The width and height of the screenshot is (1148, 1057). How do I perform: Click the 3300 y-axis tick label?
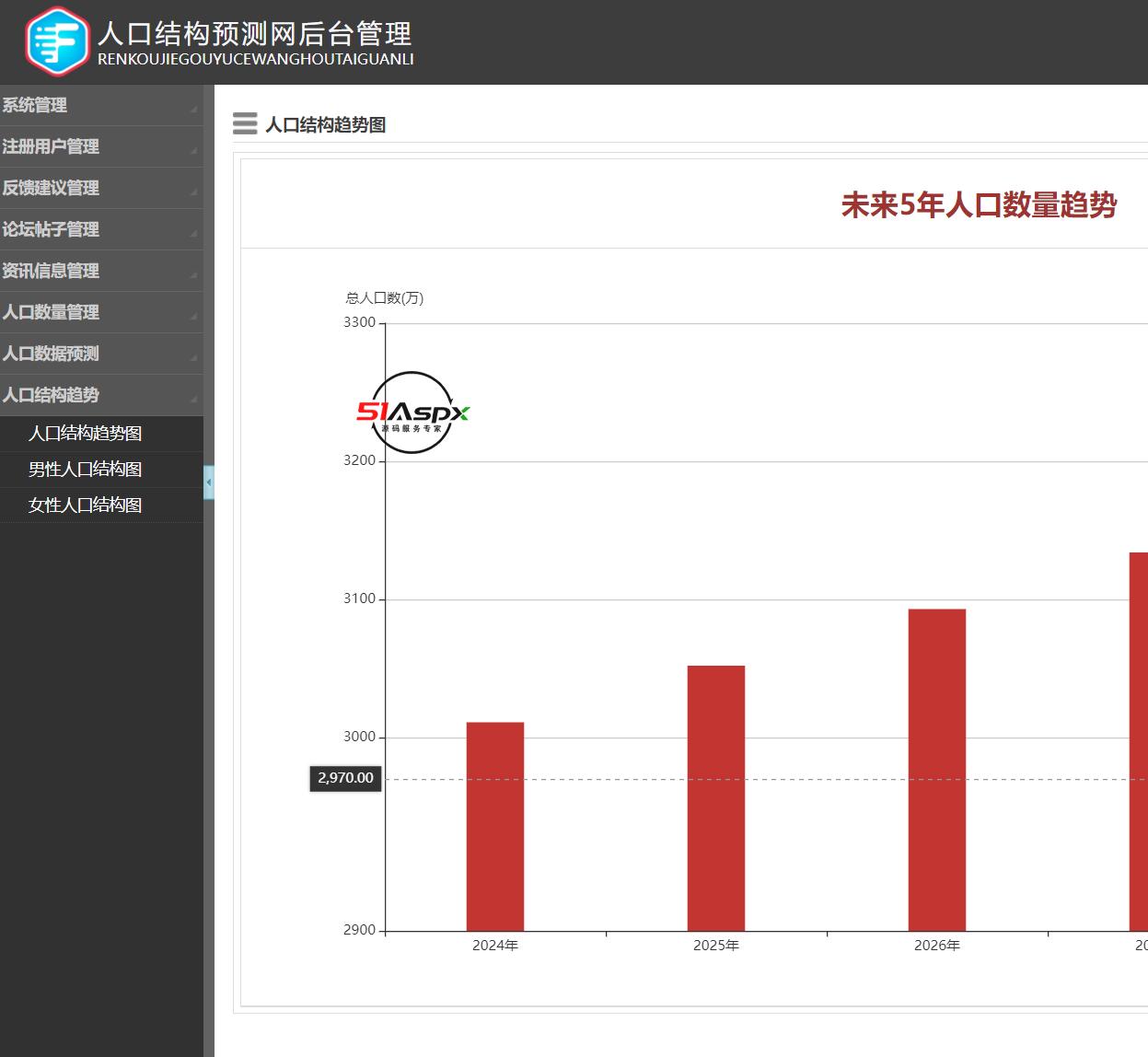click(360, 322)
